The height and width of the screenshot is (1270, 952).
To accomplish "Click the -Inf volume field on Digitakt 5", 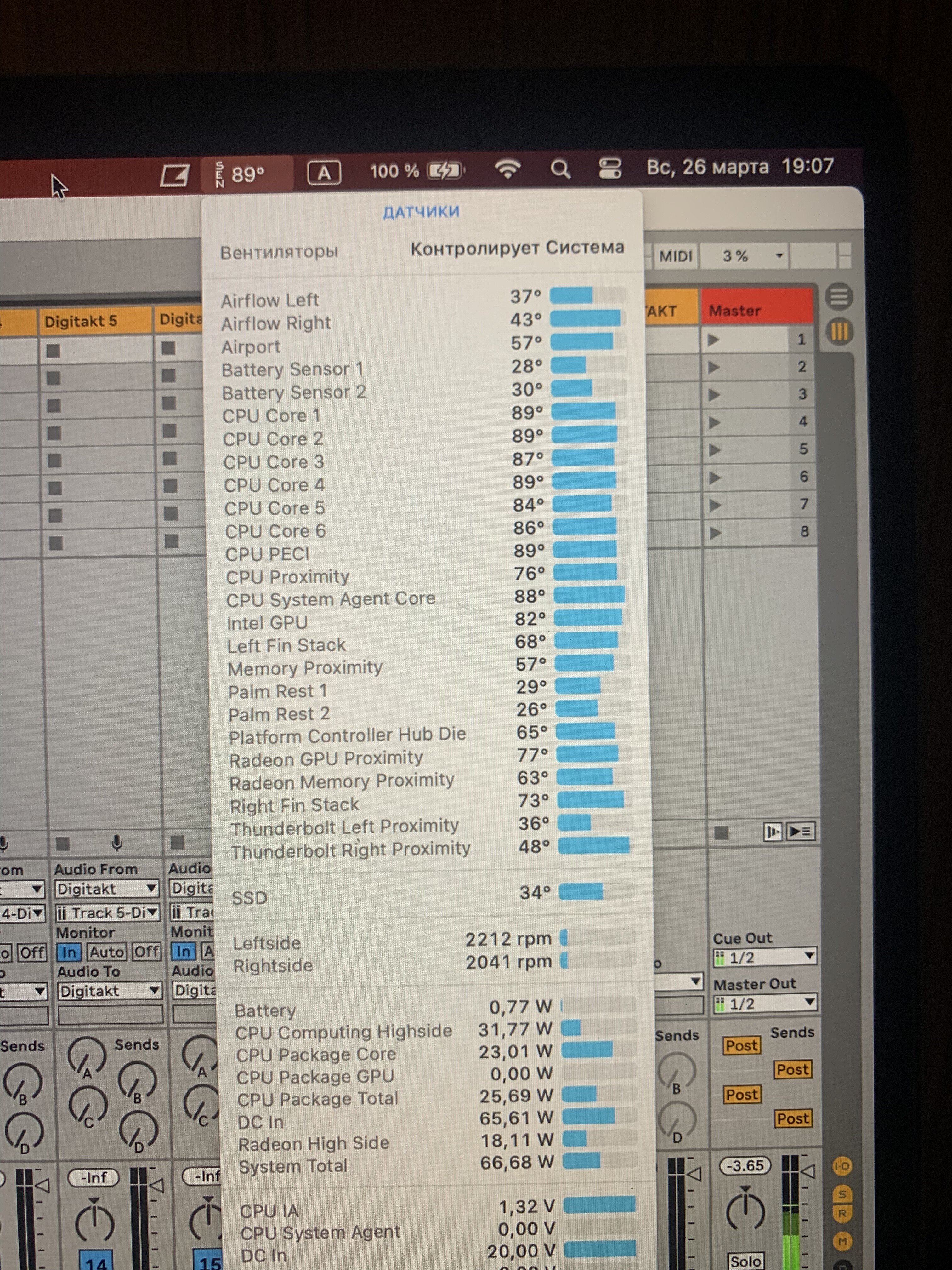I will (93, 1178).
